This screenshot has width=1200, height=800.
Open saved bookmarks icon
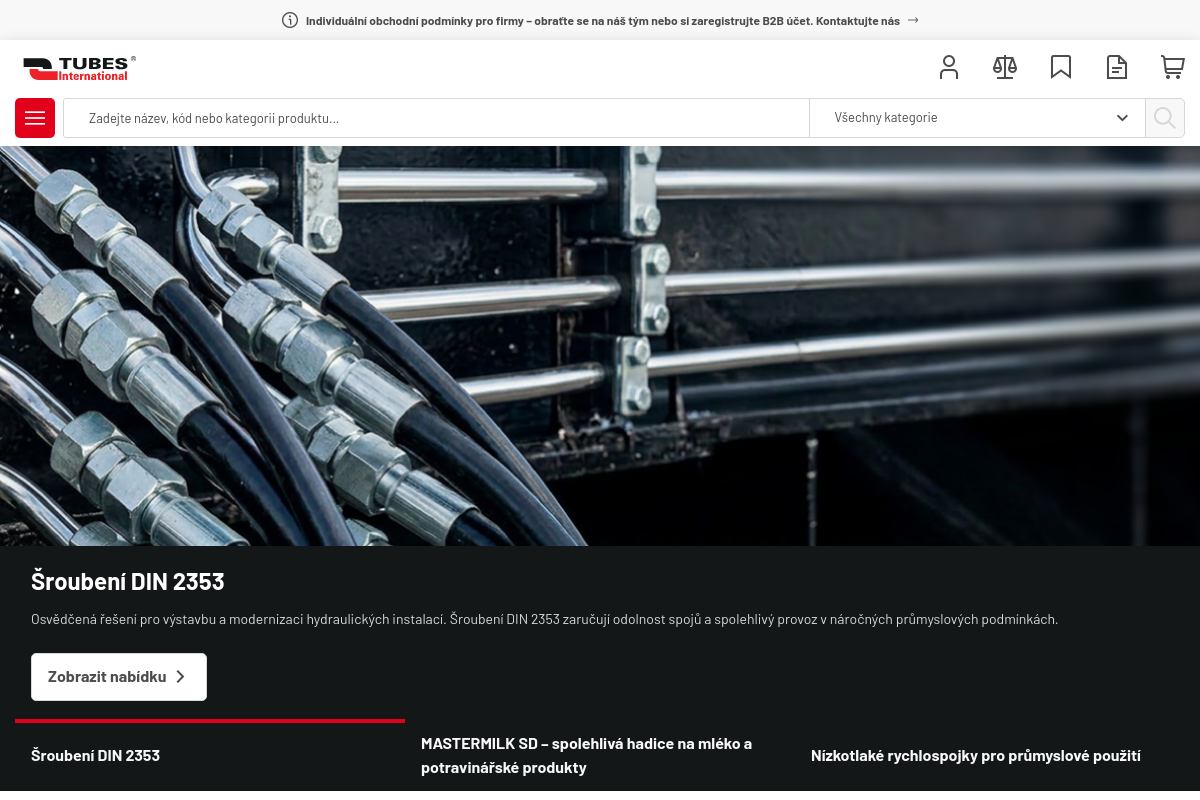(x=1061, y=67)
